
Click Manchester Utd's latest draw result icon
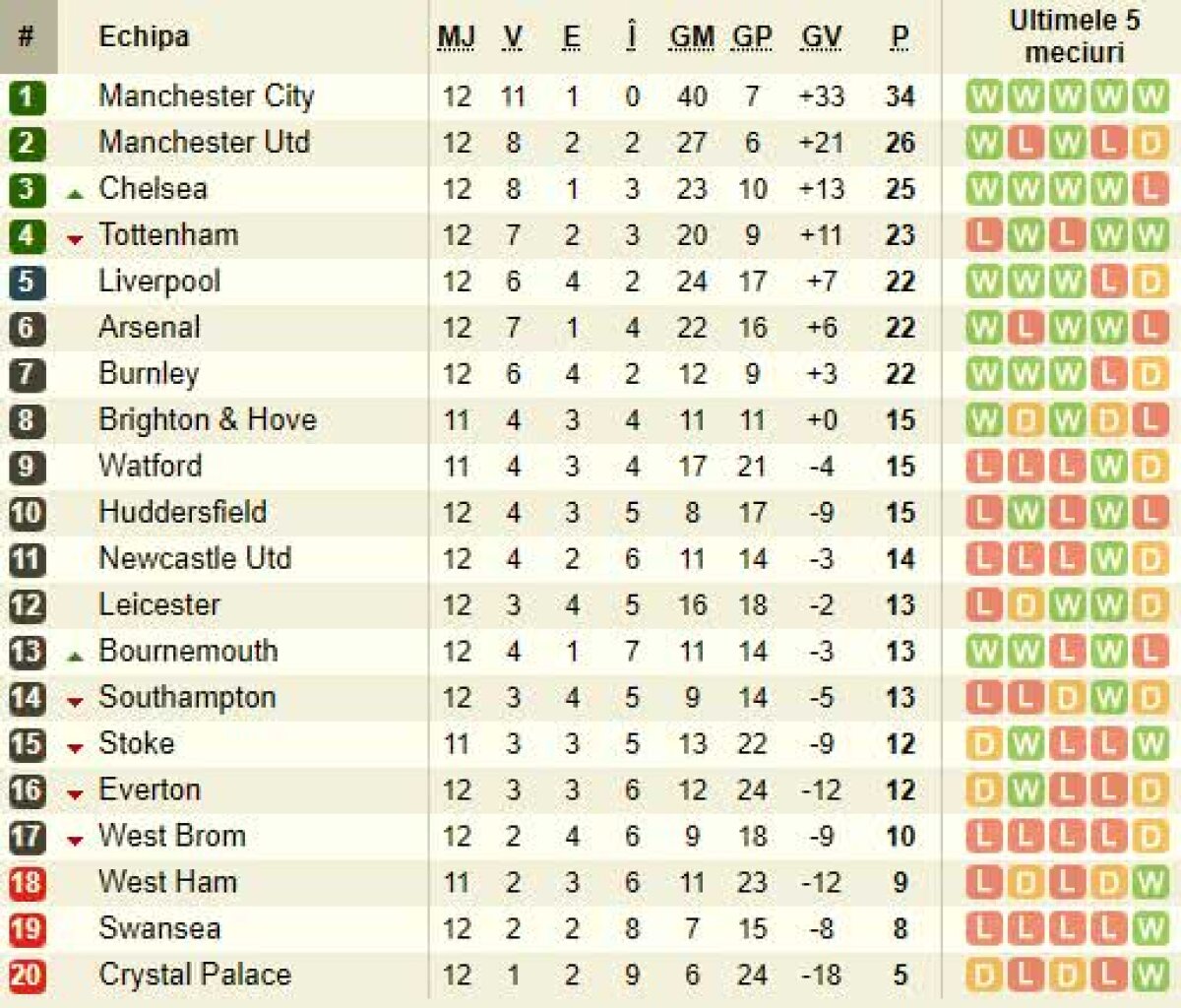[1150, 144]
